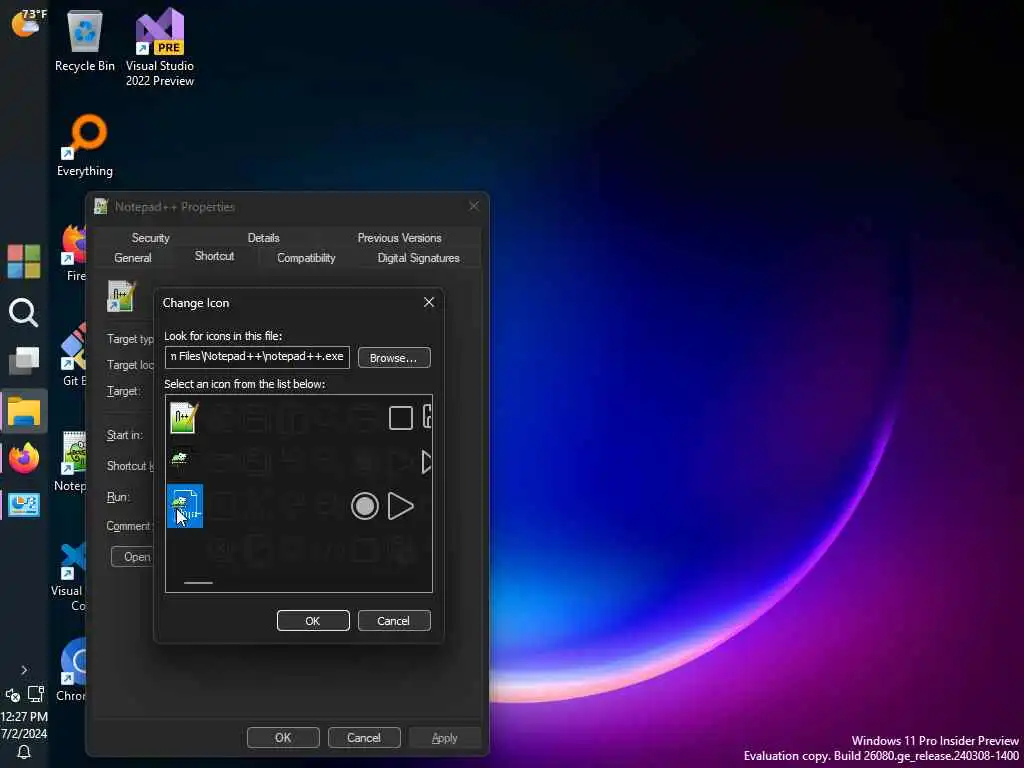Open the notifications bell
Image resolution: width=1024 pixels, height=768 pixels.
(24, 752)
